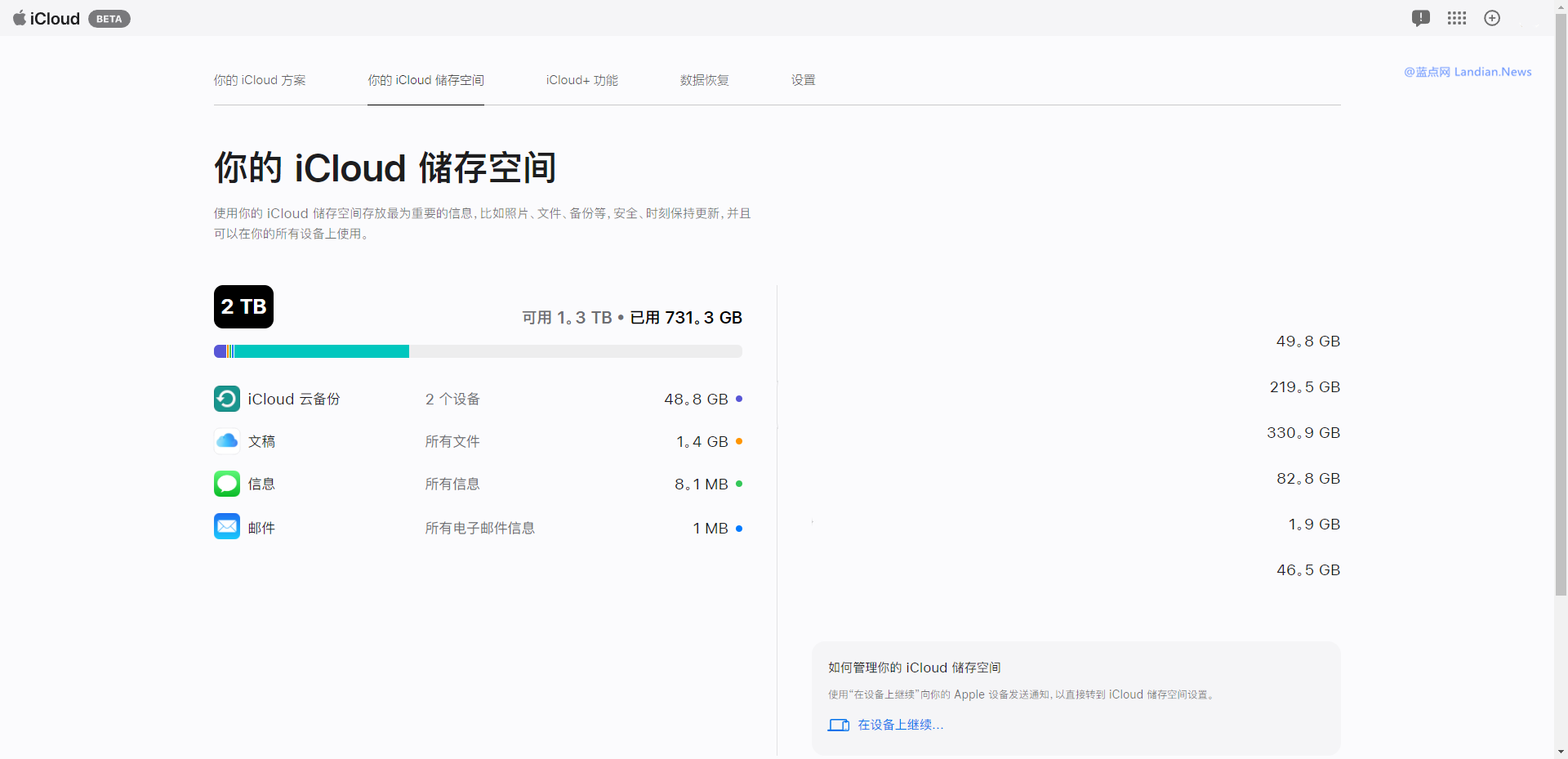Screen dimensions: 1568x759
Task: Open the app launcher grid icon
Action: pyautogui.click(x=1457, y=18)
